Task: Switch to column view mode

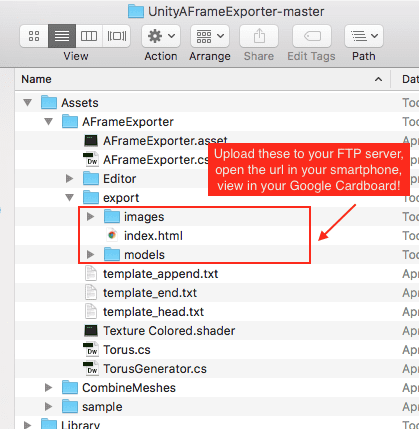Action: click(x=89, y=36)
